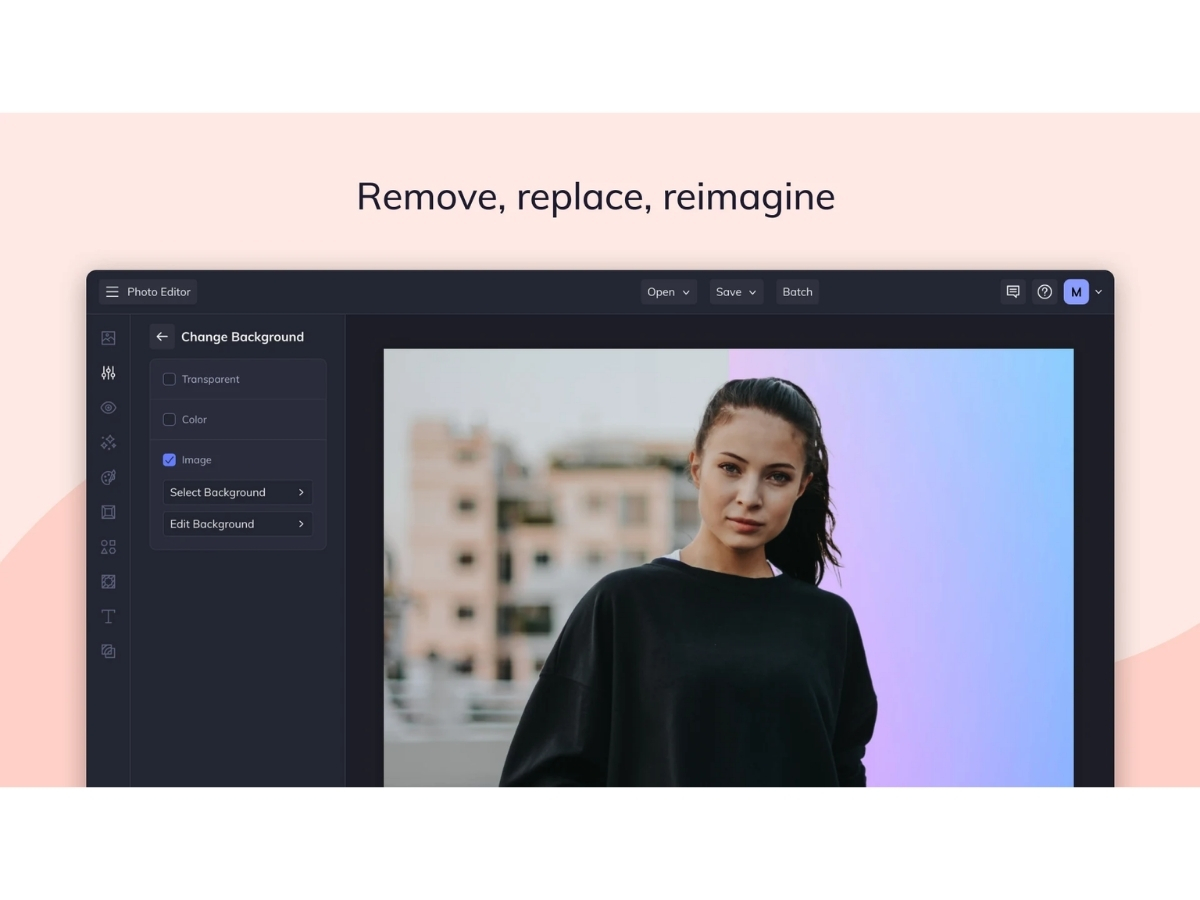The height and width of the screenshot is (900, 1200).
Task: Open the Photo Editor hamburger menu
Action: coord(112,292)
